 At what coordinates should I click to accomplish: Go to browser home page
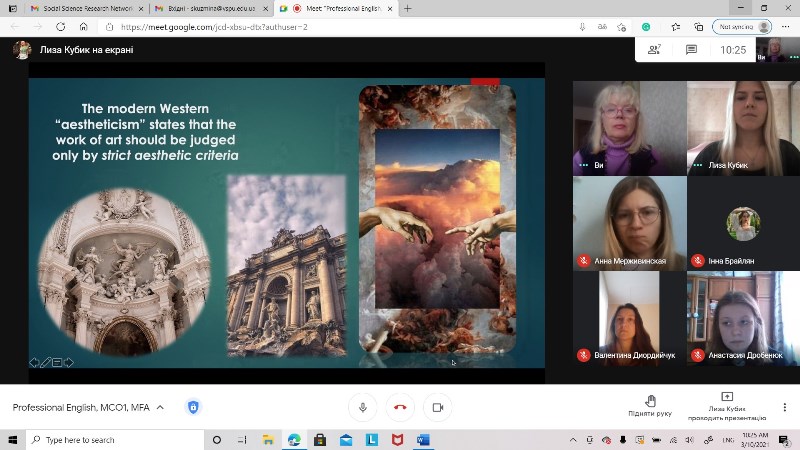coord(84,27)
